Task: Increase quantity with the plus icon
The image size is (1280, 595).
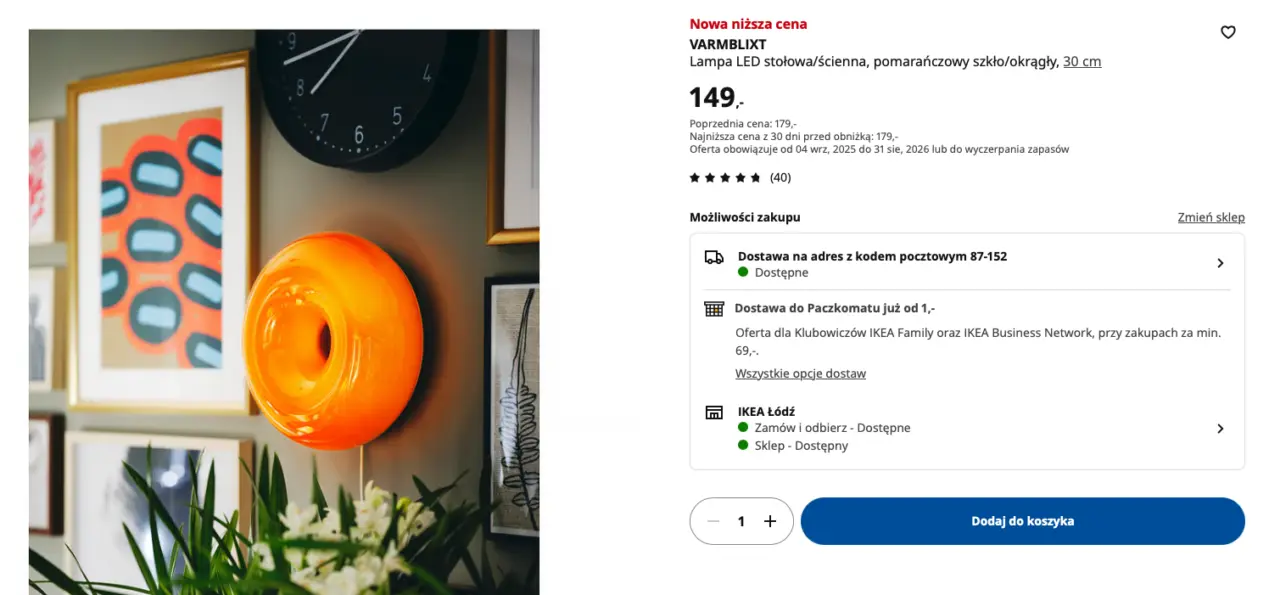Action: (770, 521)
